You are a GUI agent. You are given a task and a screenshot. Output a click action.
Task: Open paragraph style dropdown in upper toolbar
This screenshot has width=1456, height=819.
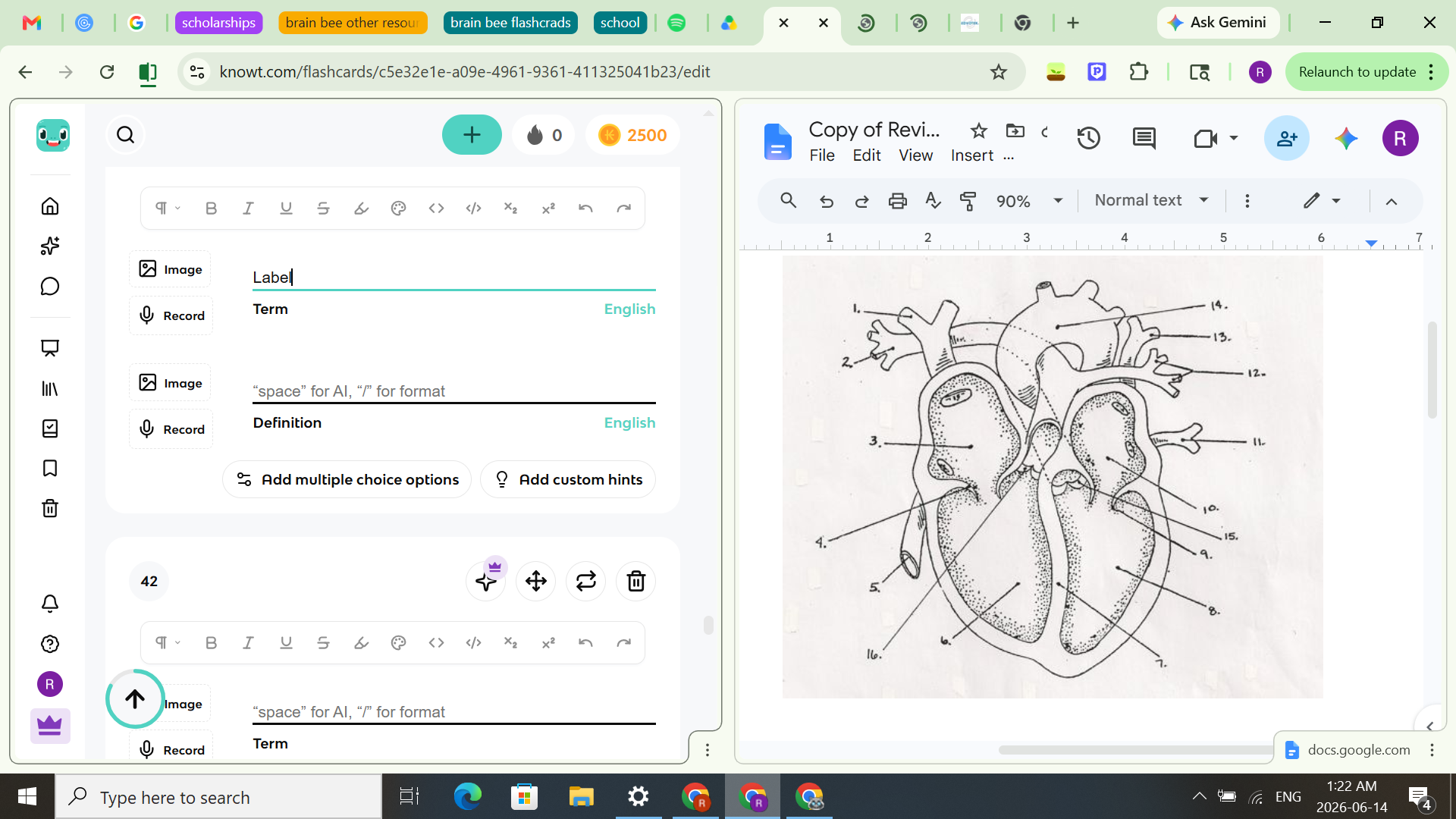(x=168, y=209)
